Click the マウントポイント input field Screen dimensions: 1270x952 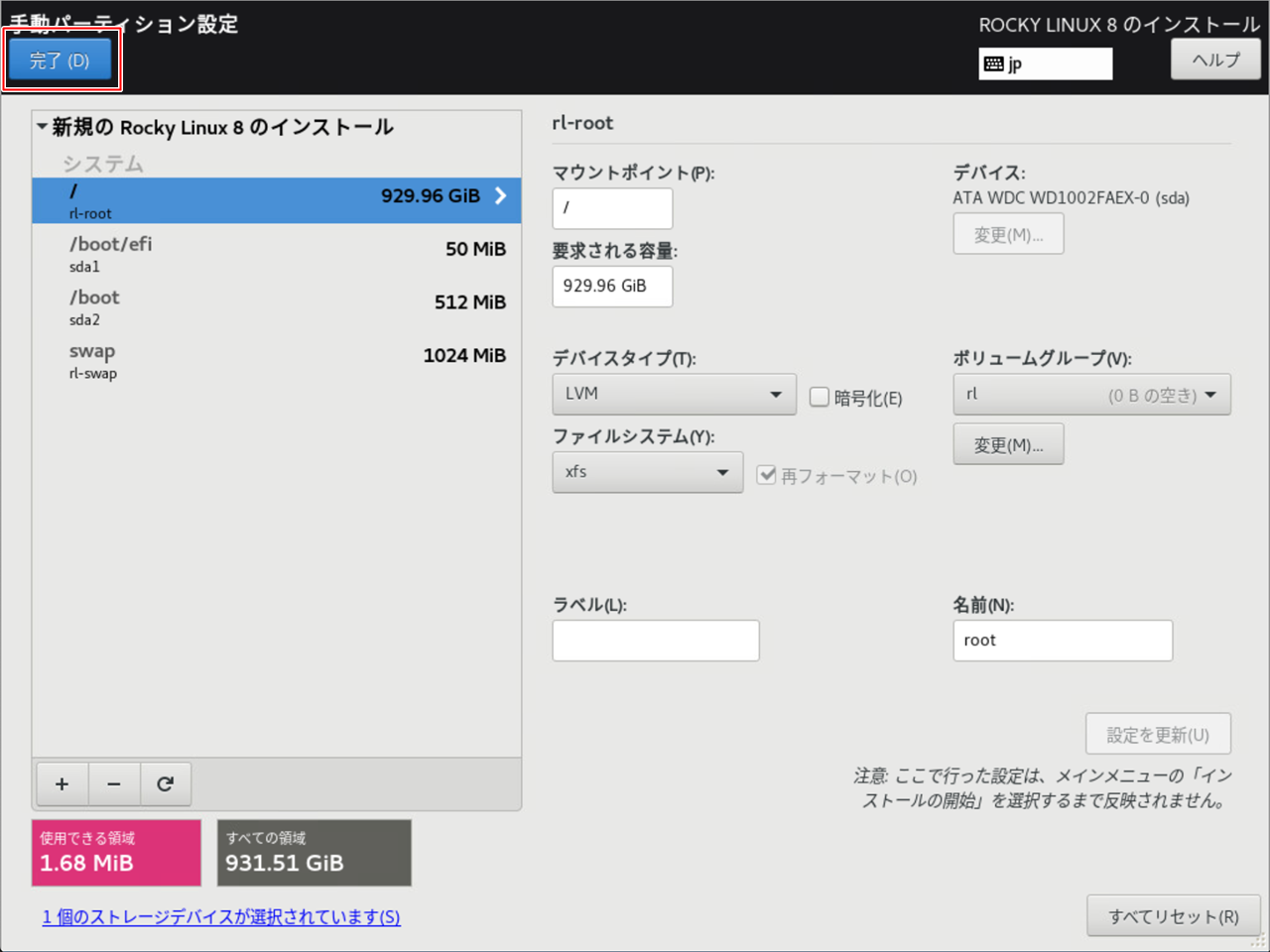point(612,208)
